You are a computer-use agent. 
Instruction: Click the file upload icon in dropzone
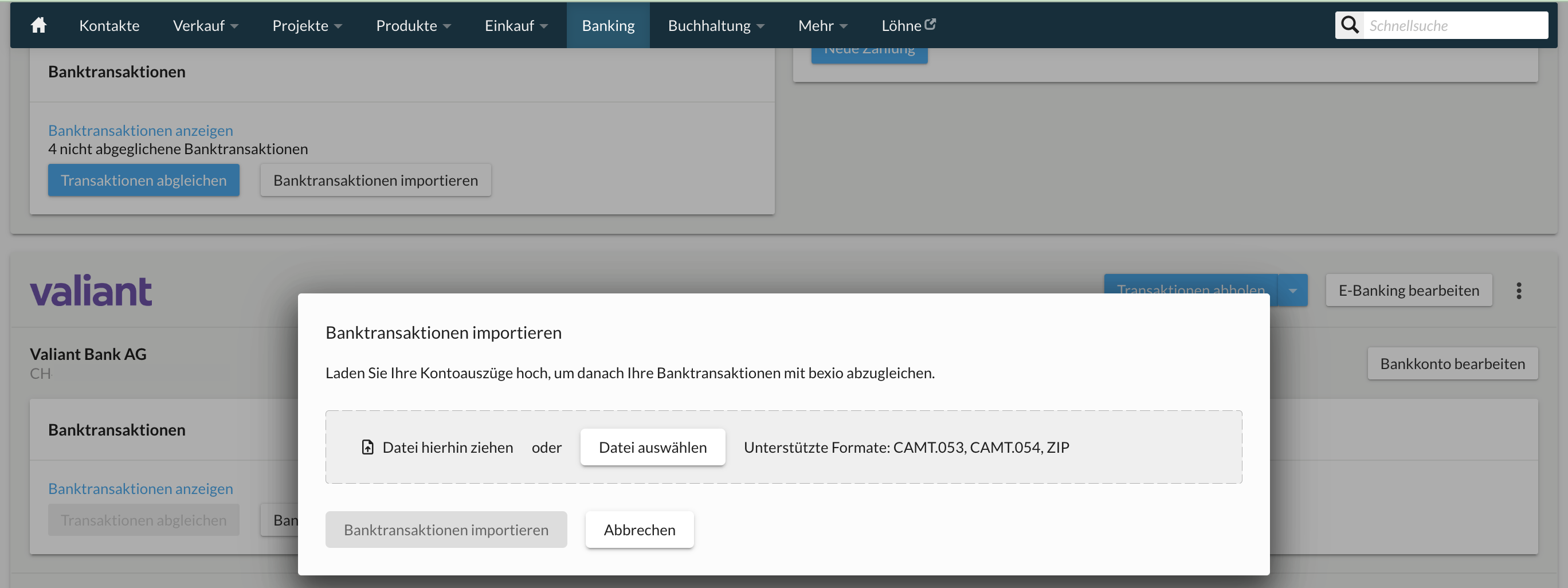[368, 448]
